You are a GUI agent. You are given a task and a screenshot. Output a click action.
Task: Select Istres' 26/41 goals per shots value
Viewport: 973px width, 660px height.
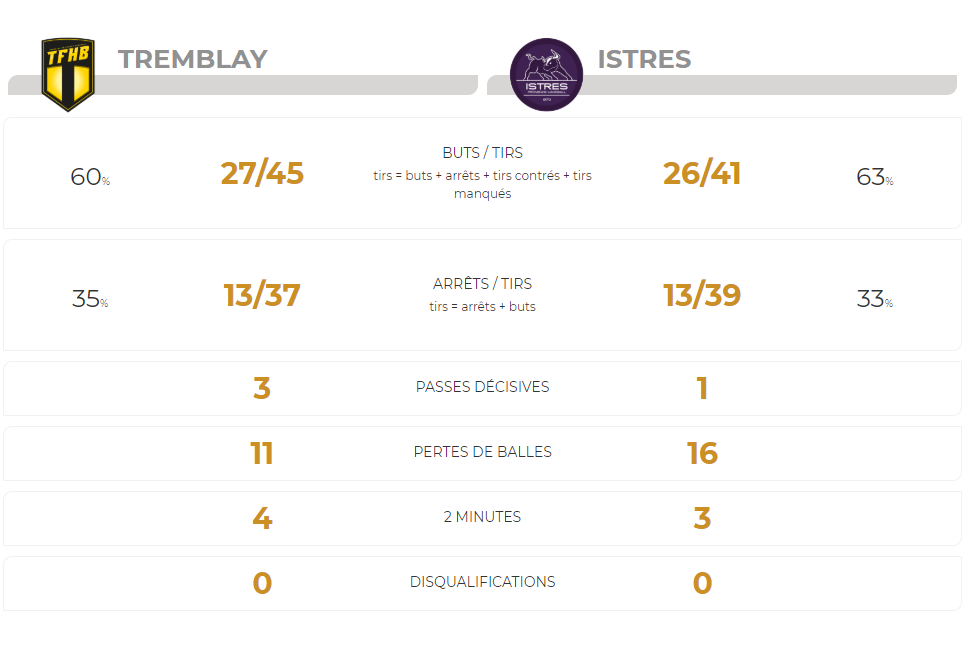coord(702,173)
